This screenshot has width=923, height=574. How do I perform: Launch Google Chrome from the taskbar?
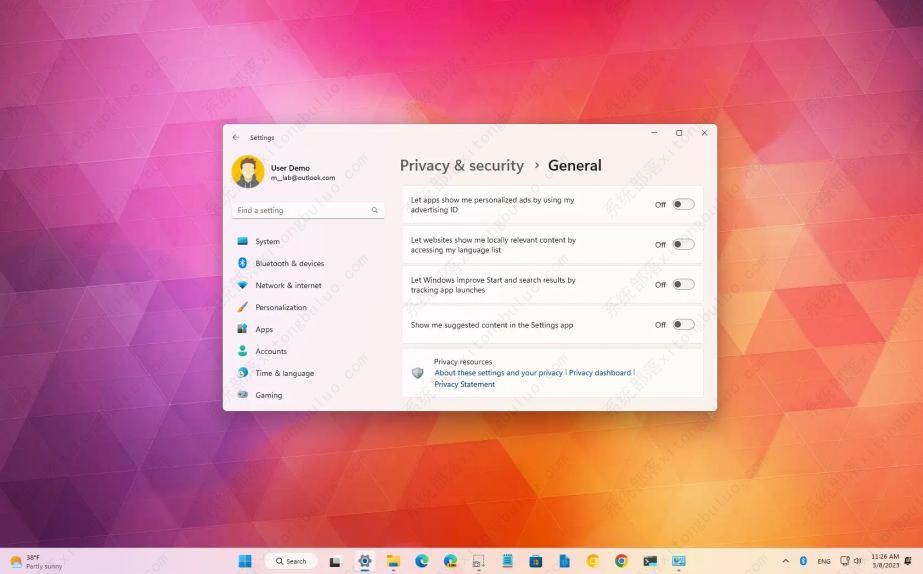pyautogui.click(x=621, y=561)
